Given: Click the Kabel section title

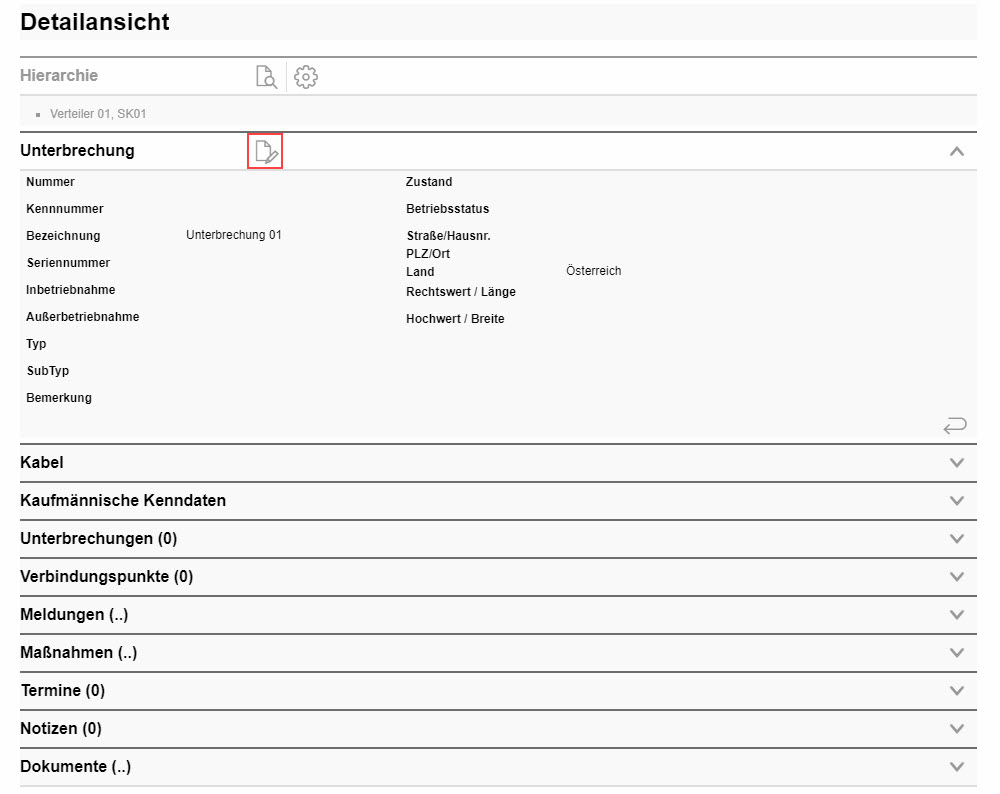Looking at the screenshot, I should 42,463.
